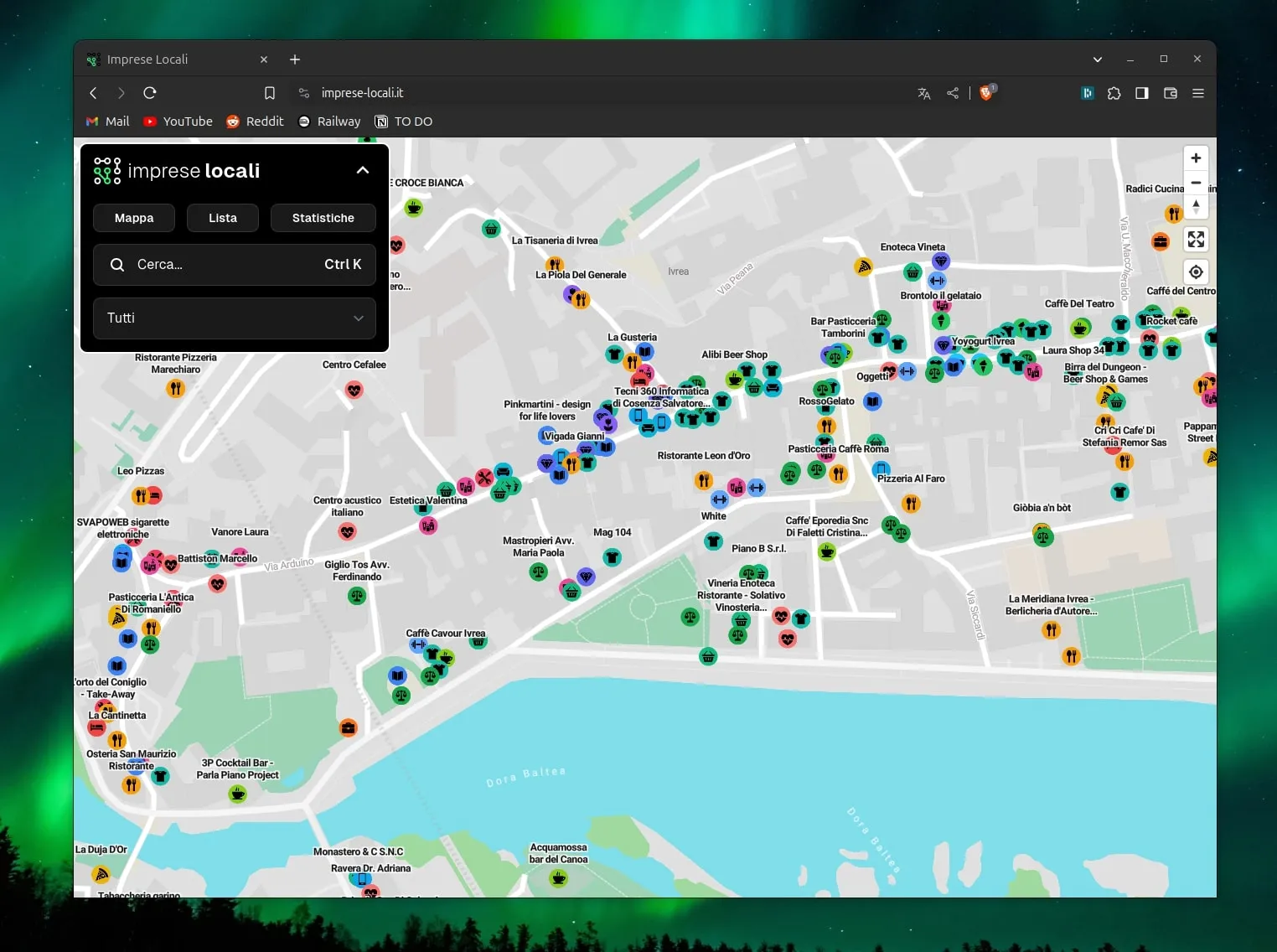Open the browser extensions menu
The width and height of the screenshot is (1277, 952).
pos(1114,93)
